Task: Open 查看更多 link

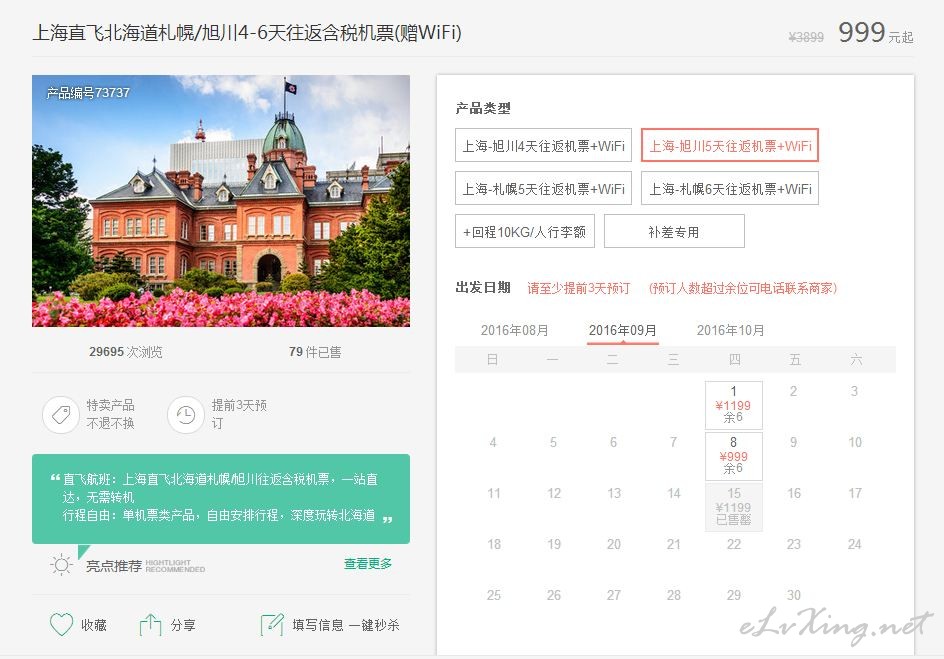Action: [368, 564]
